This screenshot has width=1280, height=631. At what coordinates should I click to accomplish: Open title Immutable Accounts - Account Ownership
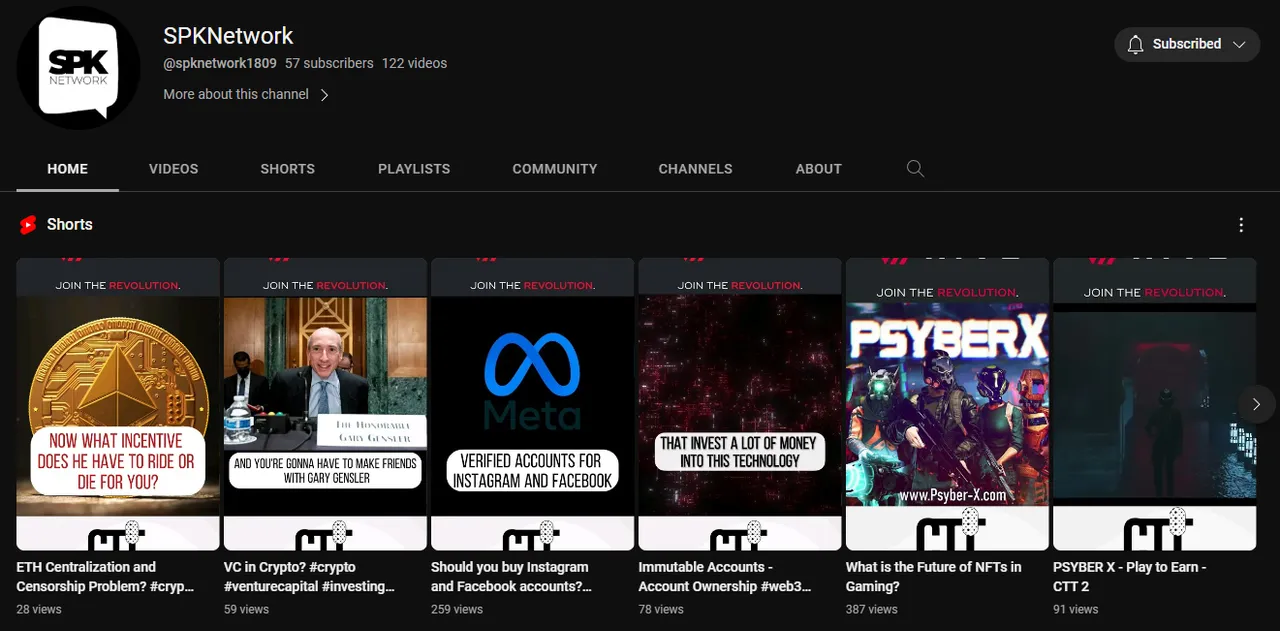click(725, 577)
